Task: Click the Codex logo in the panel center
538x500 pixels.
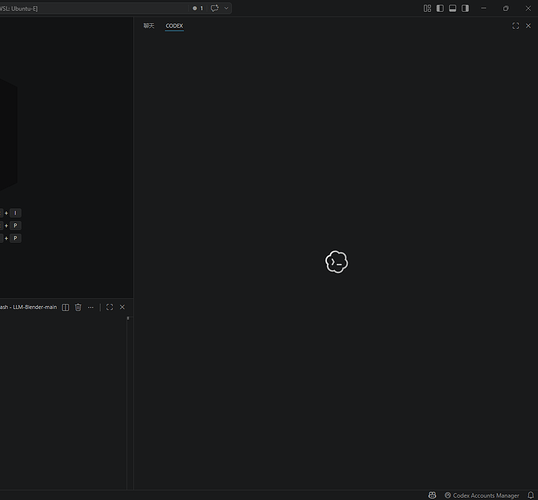Action: point(337,262)
